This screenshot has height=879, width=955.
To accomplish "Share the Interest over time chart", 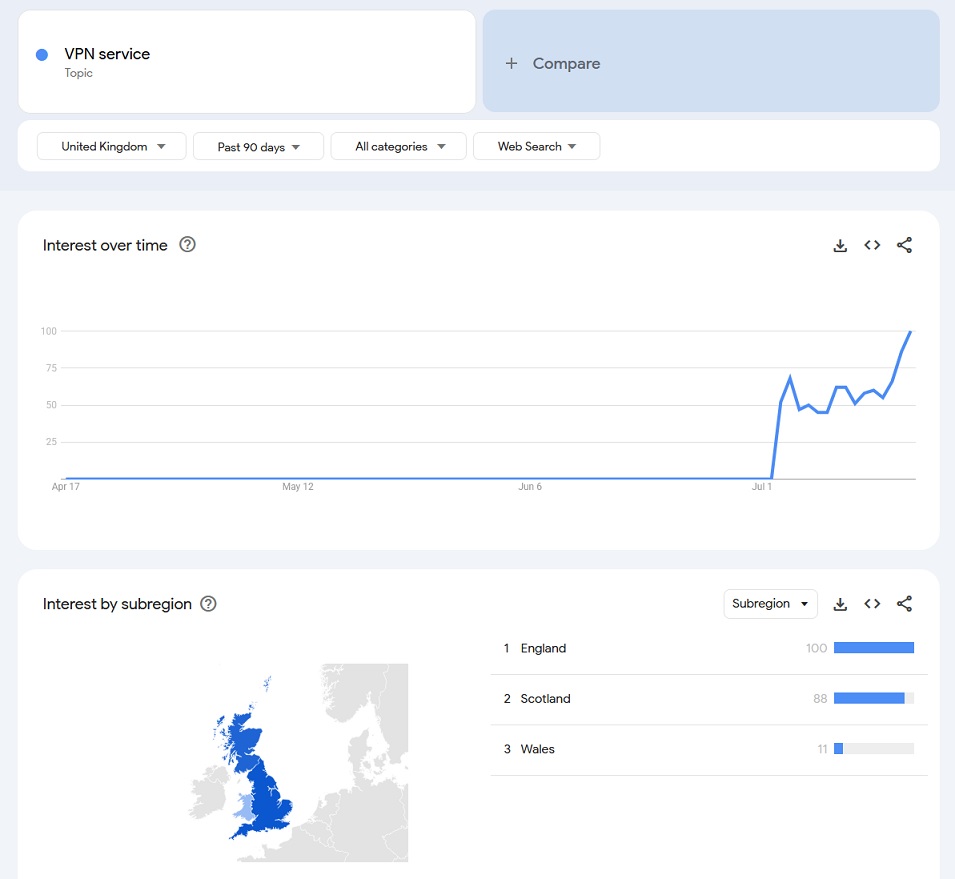I will 904,245.
